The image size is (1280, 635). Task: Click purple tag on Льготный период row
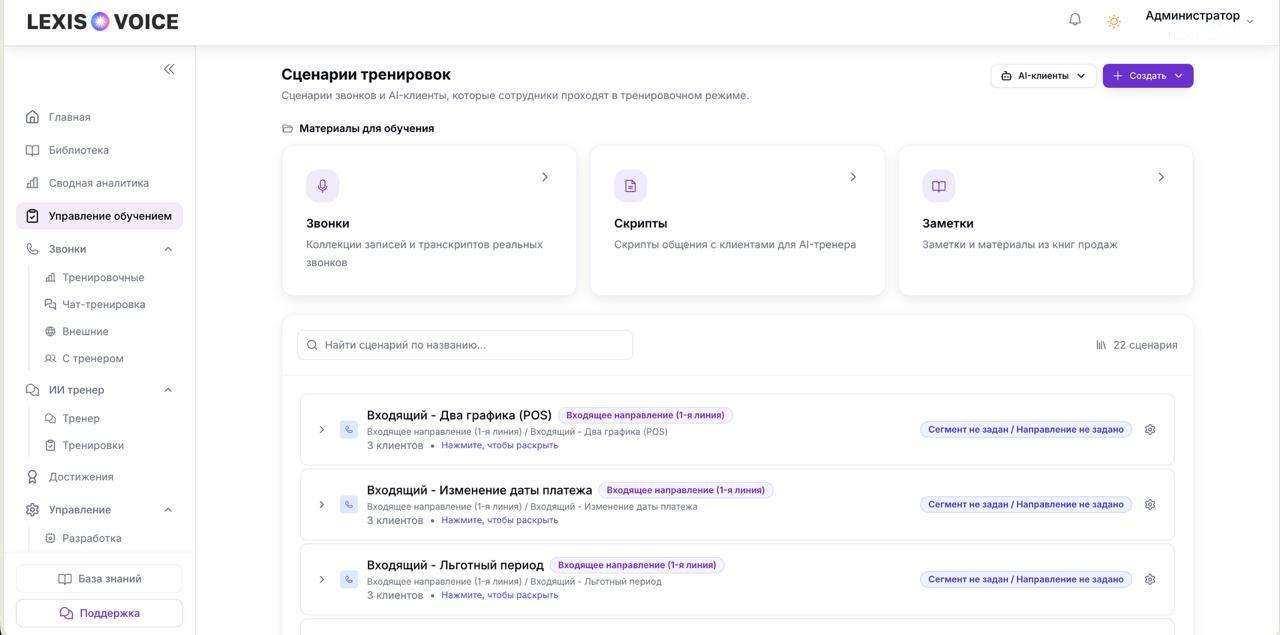point(637,565)
